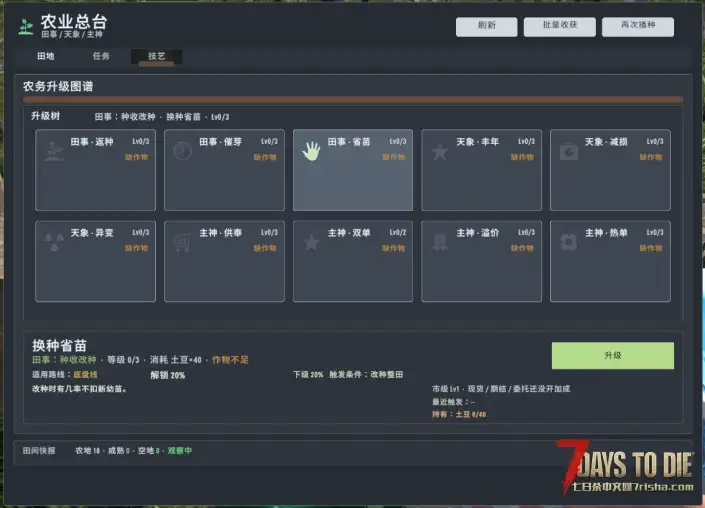Click the radiation icon on the 天象·异变 card

(54, 242)
